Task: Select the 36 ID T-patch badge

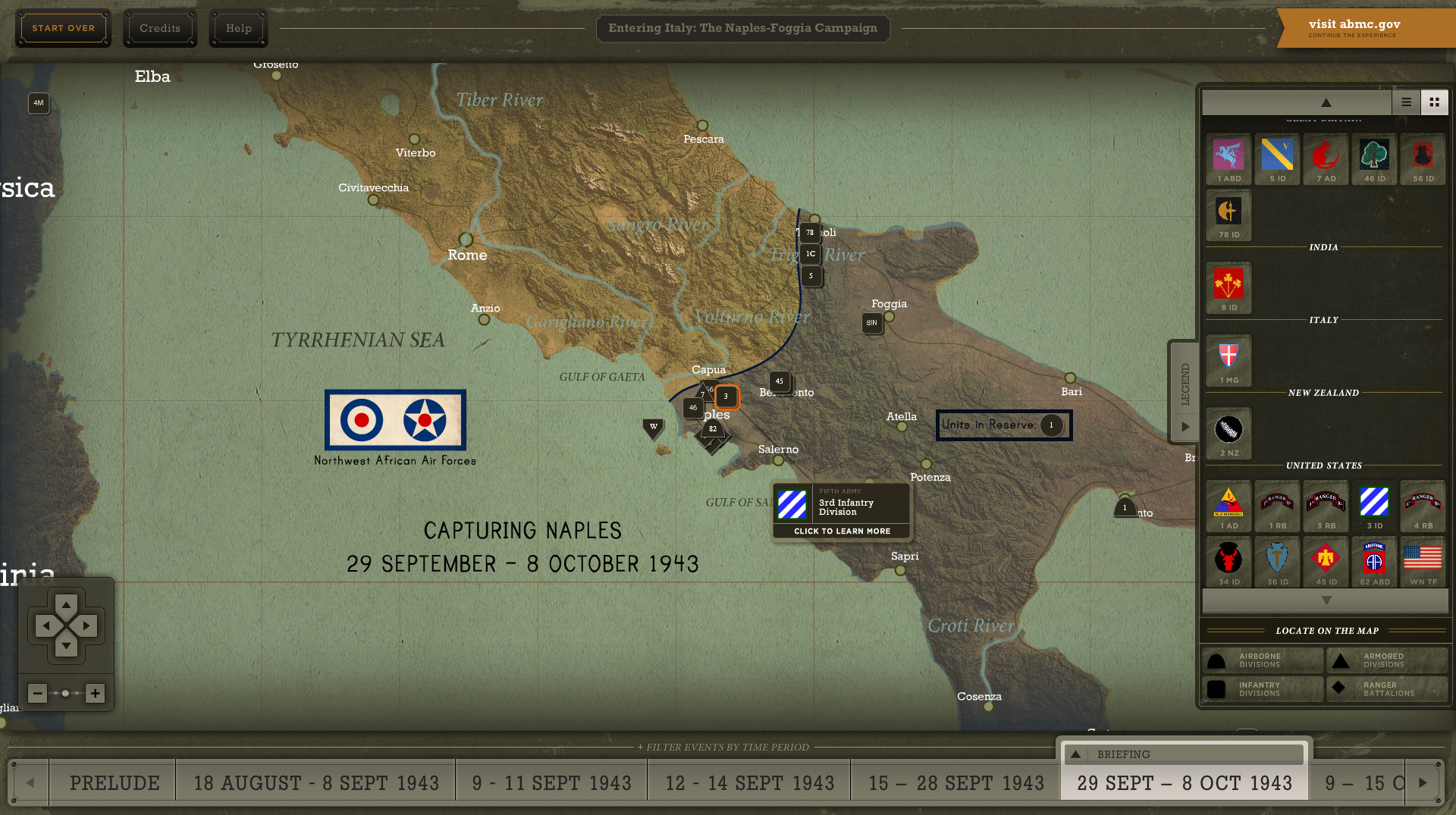Action: [1277, 562]
